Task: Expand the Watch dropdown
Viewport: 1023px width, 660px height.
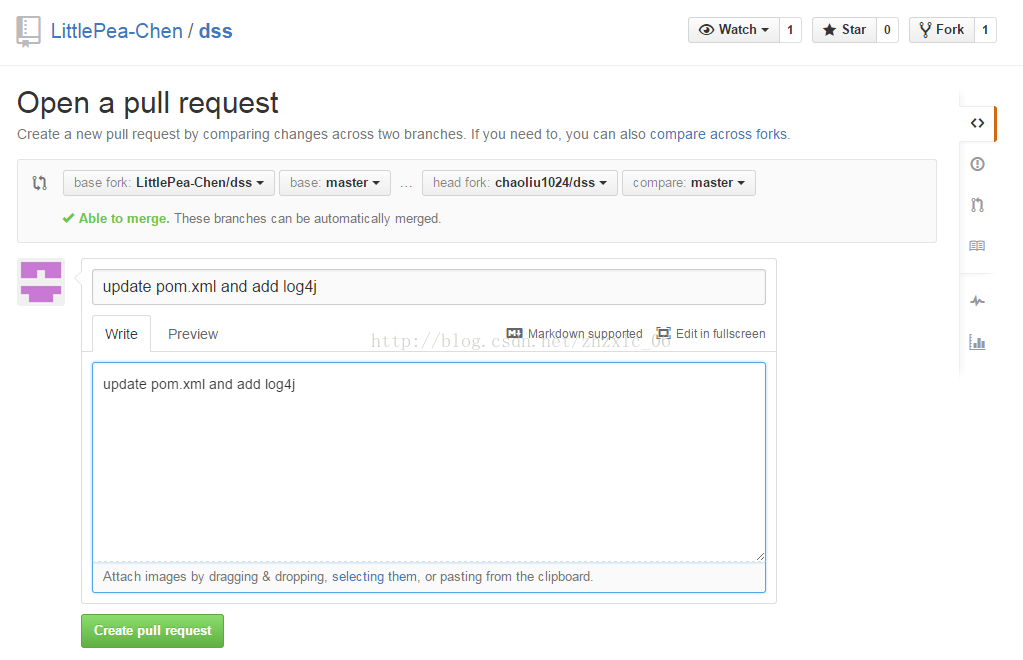Action: pyautogui.click(x=733, y=30)
